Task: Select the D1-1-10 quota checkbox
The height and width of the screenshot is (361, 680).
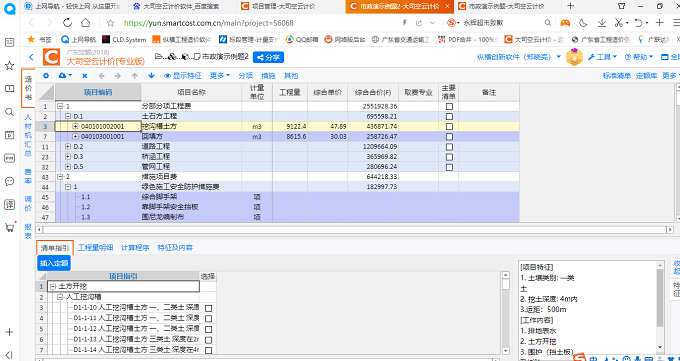Action: click(208, 308)
